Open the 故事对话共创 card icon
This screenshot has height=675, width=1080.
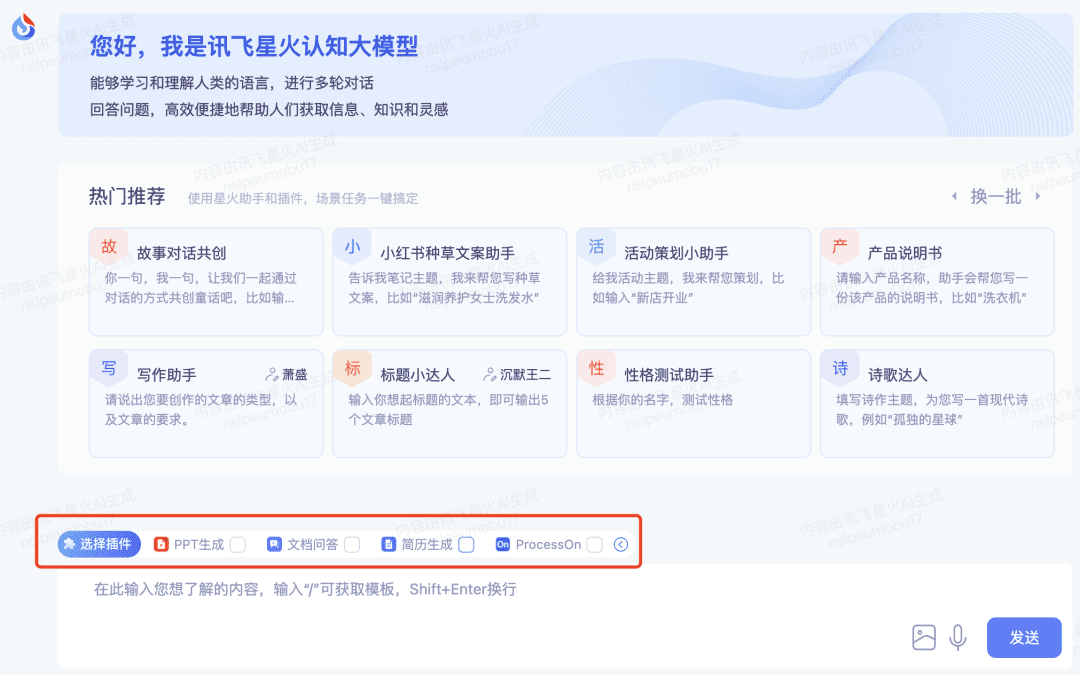coord(109,247)
